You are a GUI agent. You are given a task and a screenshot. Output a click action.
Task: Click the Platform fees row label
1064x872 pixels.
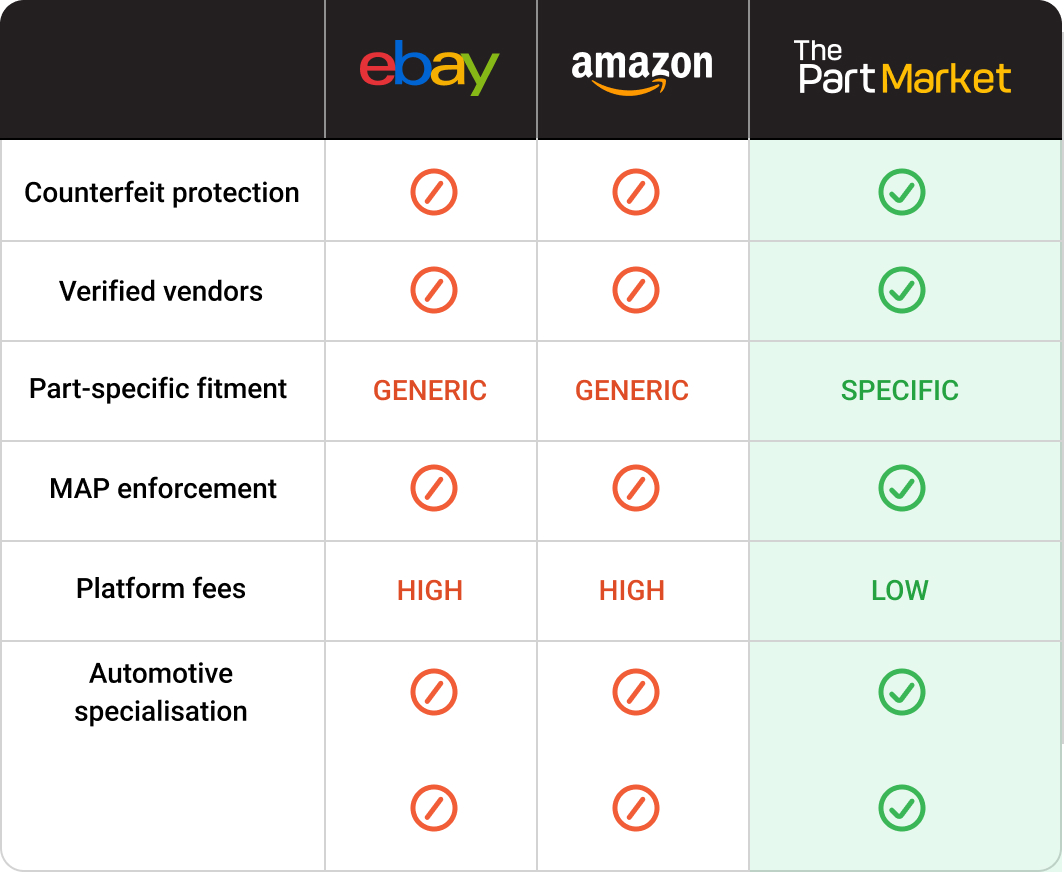(161, 588)
